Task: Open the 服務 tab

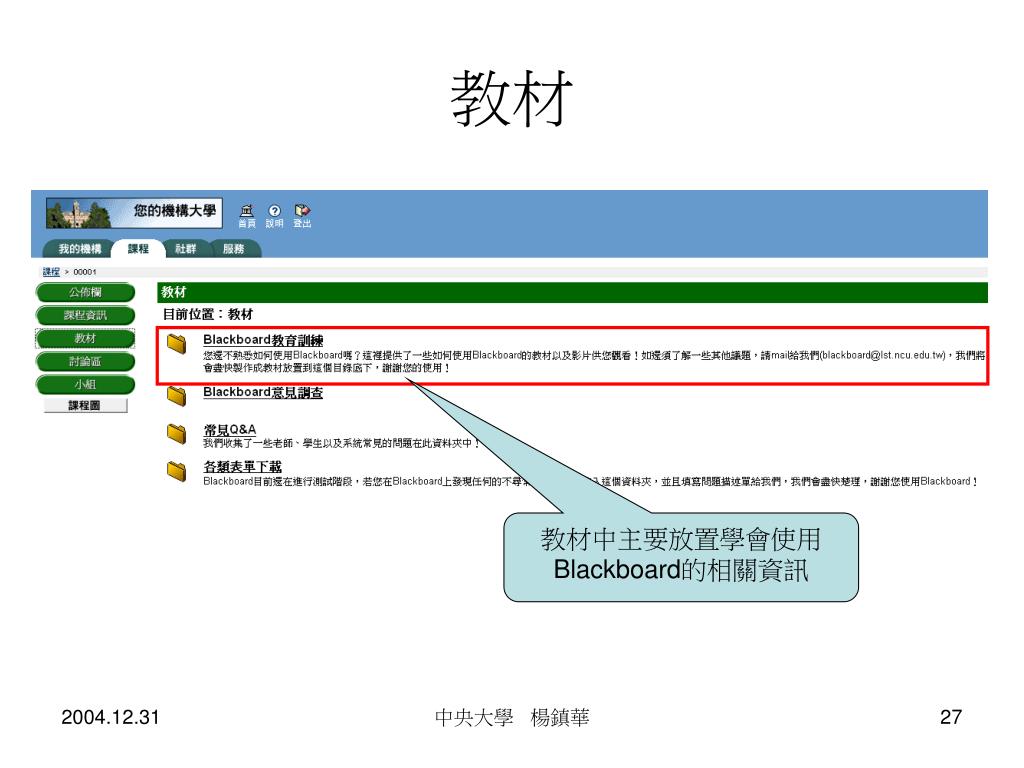Action: (233, 249)
